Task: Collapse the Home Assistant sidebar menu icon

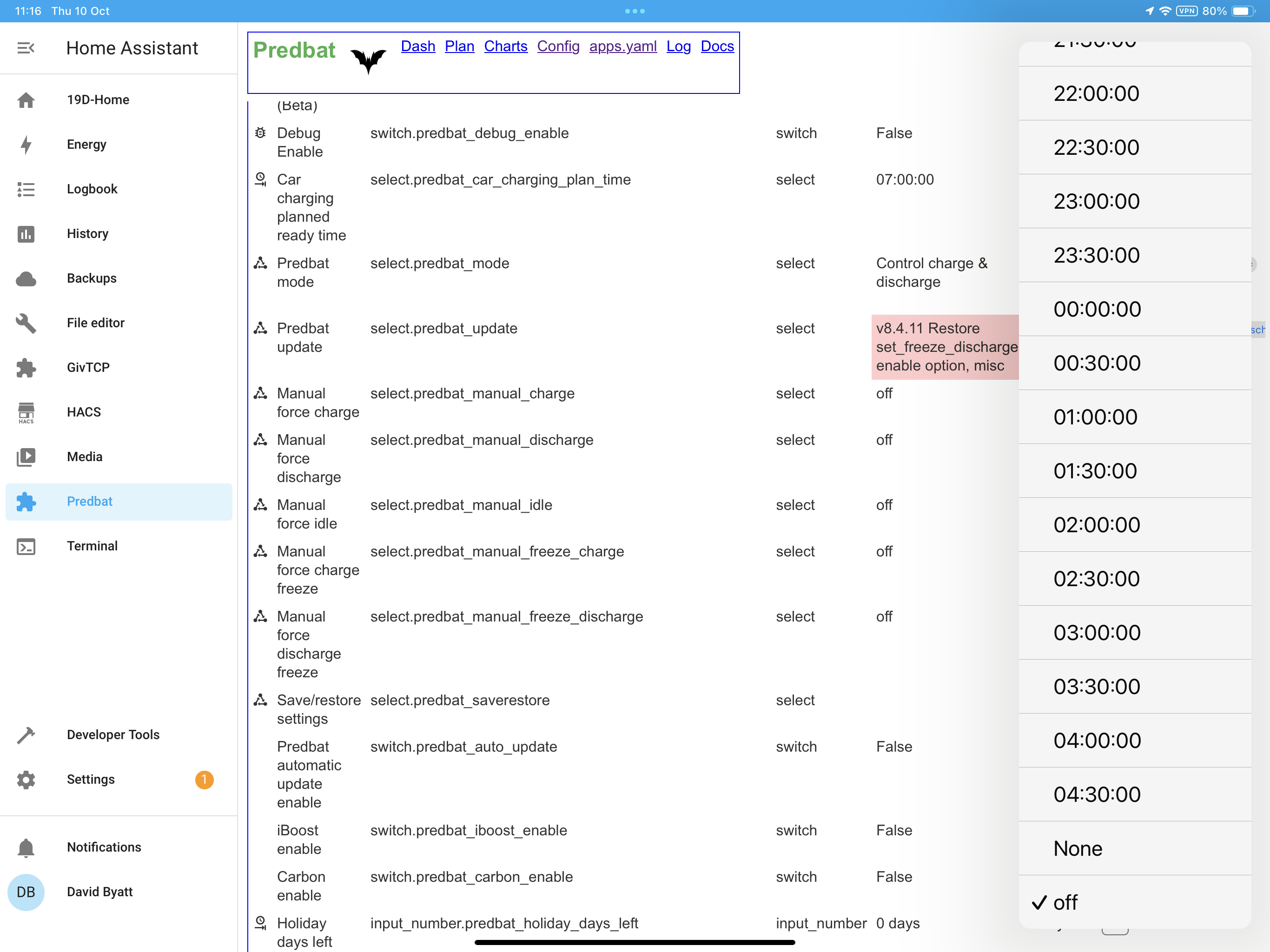Action: click(26, 48)
